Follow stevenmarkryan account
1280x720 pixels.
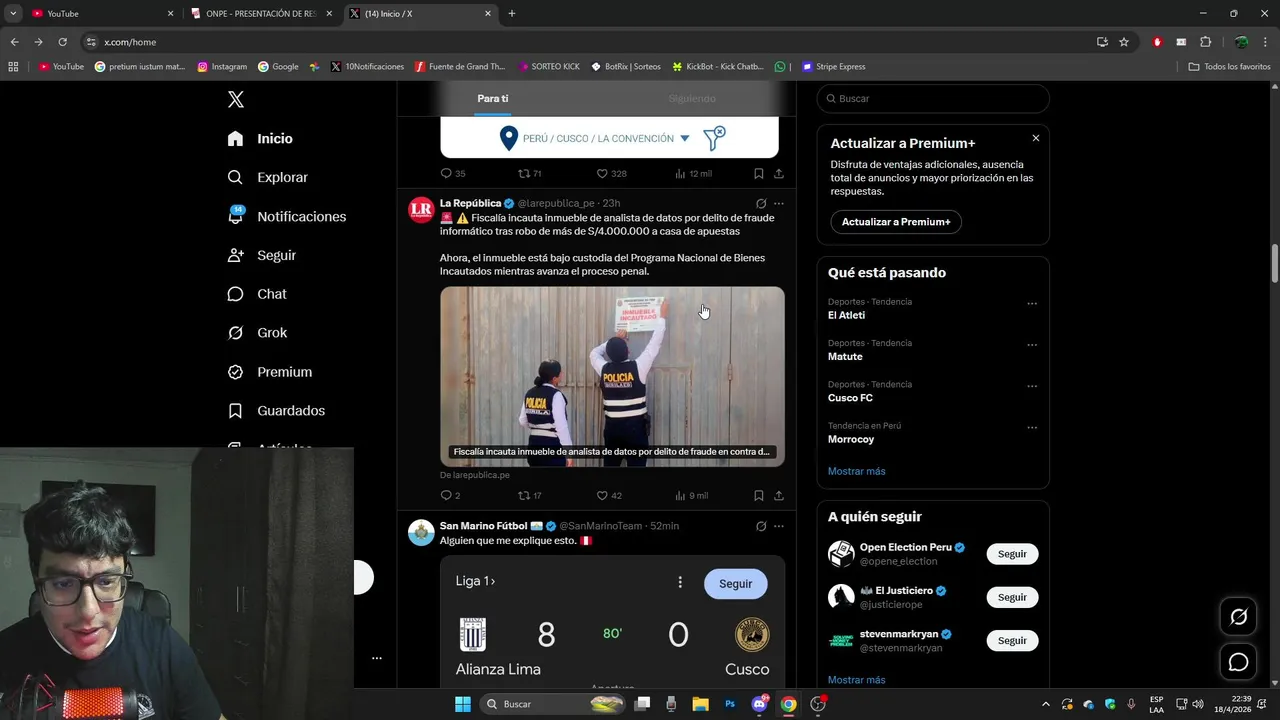[x=1012, y=640]
